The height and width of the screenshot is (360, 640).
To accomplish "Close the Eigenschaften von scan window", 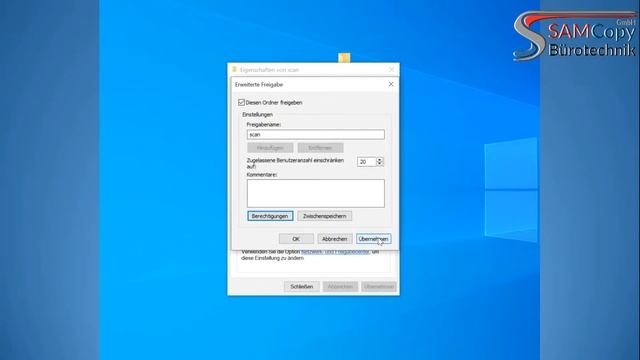I will click(x=391, y=70).
